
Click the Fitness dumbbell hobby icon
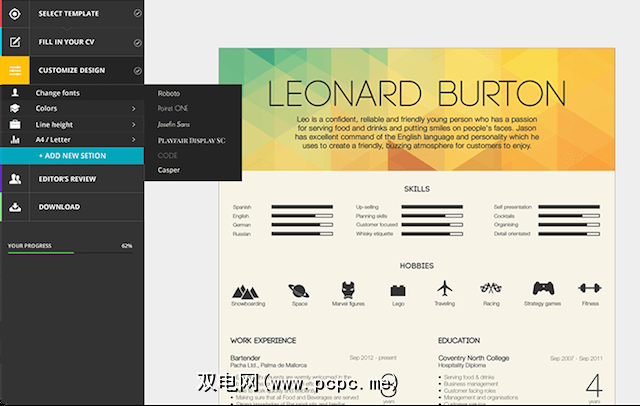pos(590,288)
